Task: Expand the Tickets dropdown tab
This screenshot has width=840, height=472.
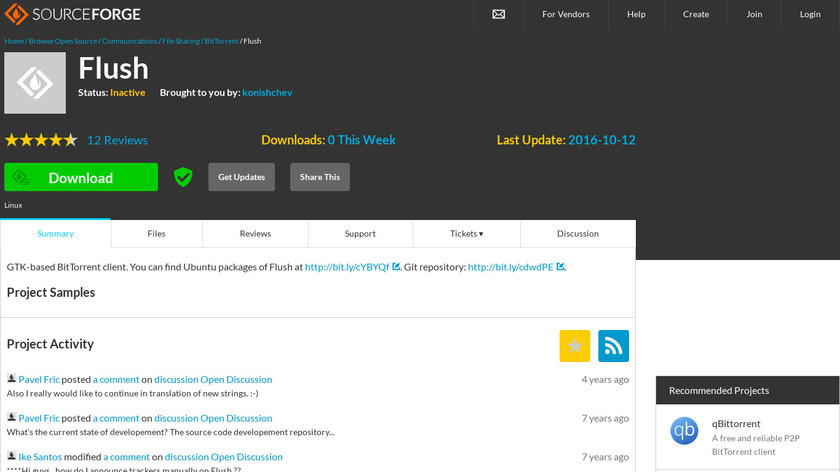Action: pyautogui.click(x=466, y=234)
